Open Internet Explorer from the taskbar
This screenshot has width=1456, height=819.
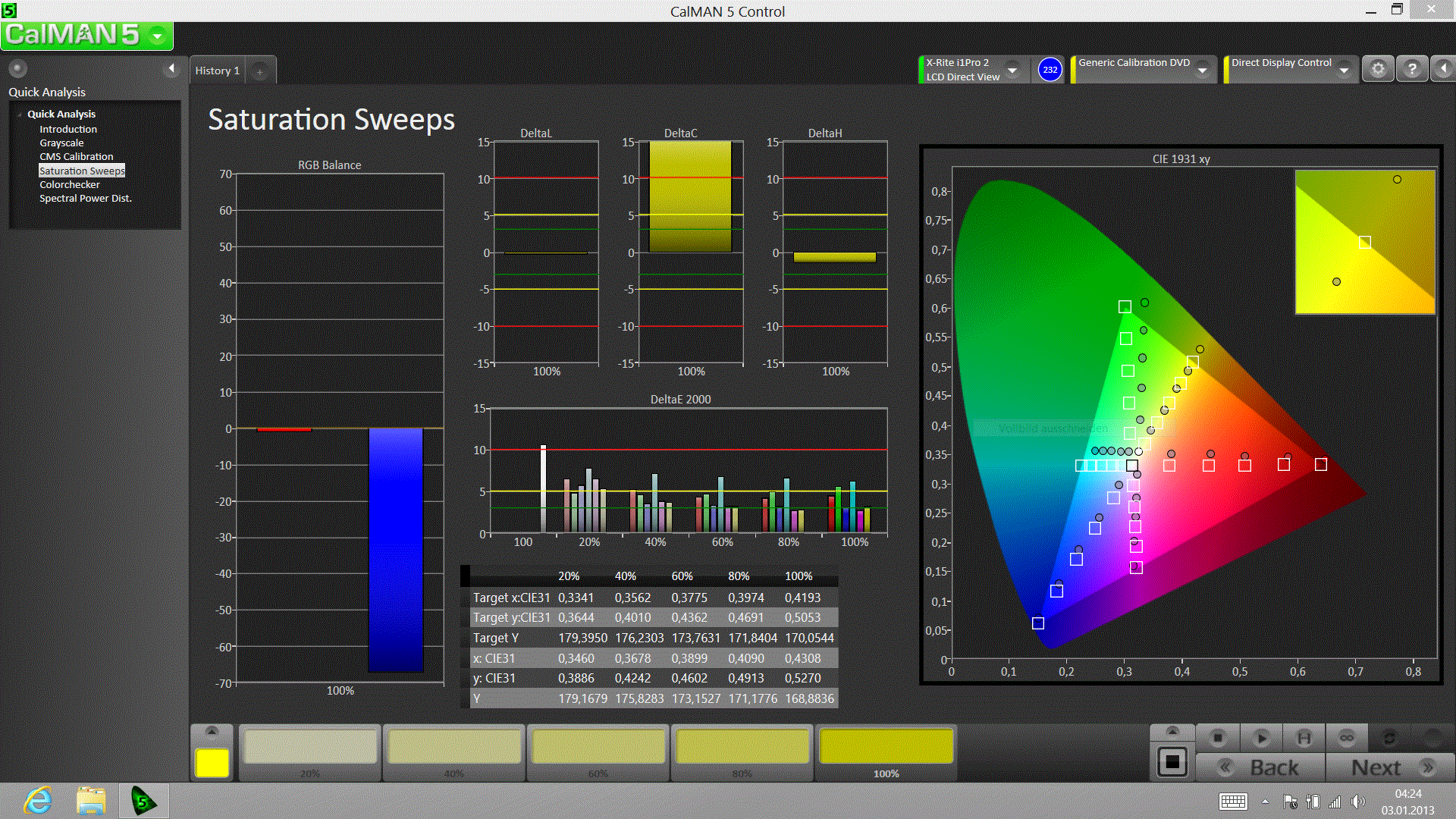click(x=38, y=801)
